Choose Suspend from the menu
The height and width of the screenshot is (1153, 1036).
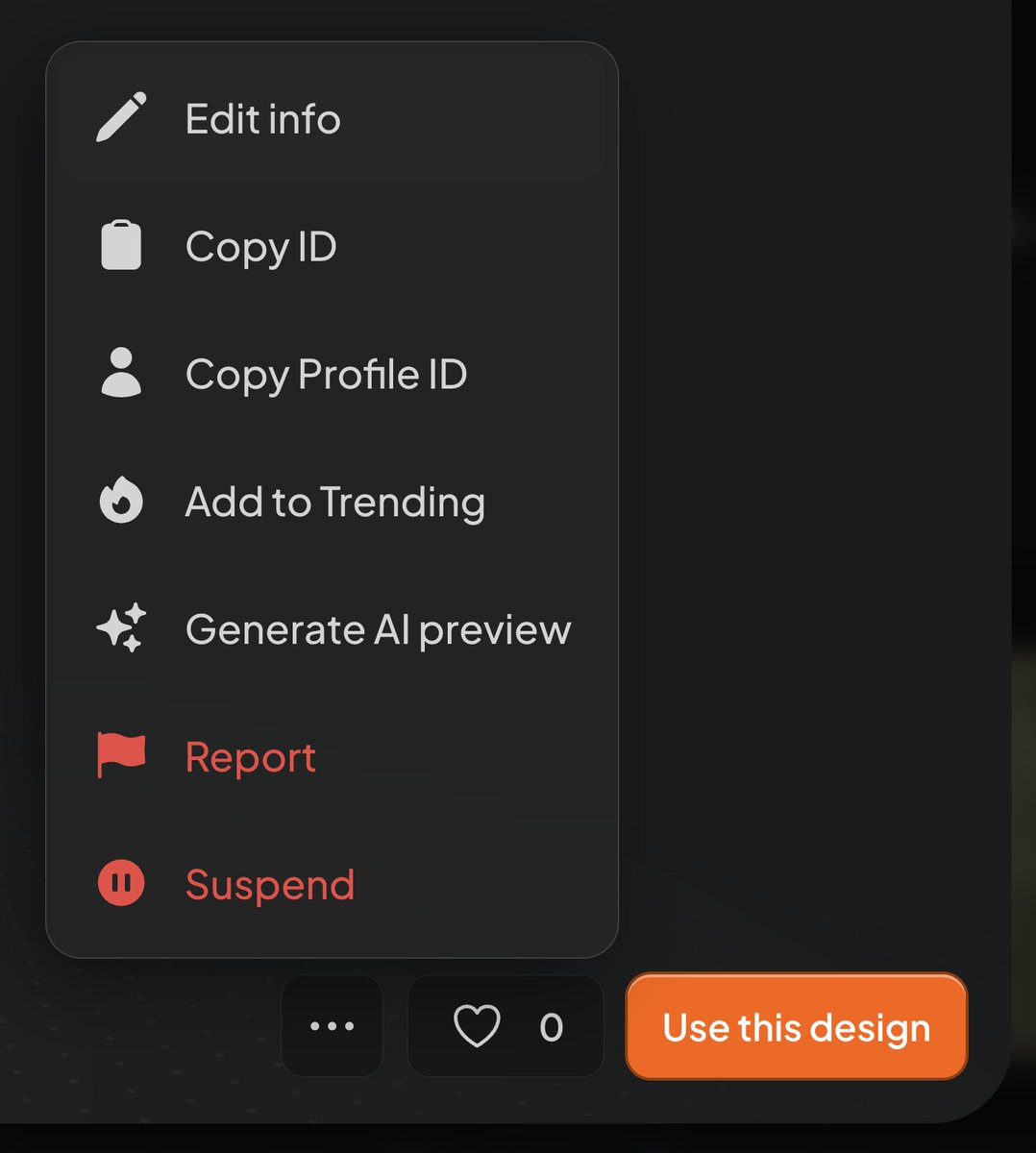[270, 883]
